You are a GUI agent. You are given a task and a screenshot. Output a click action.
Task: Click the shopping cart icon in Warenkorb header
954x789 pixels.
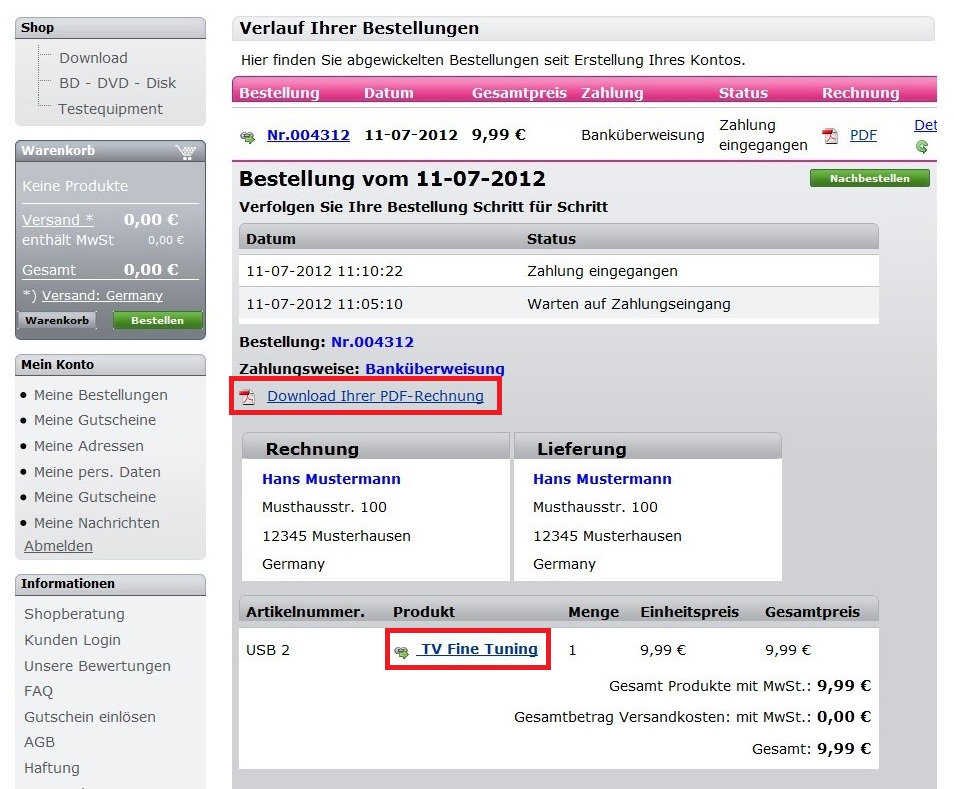pyautogui.click(x=184, y=152)
